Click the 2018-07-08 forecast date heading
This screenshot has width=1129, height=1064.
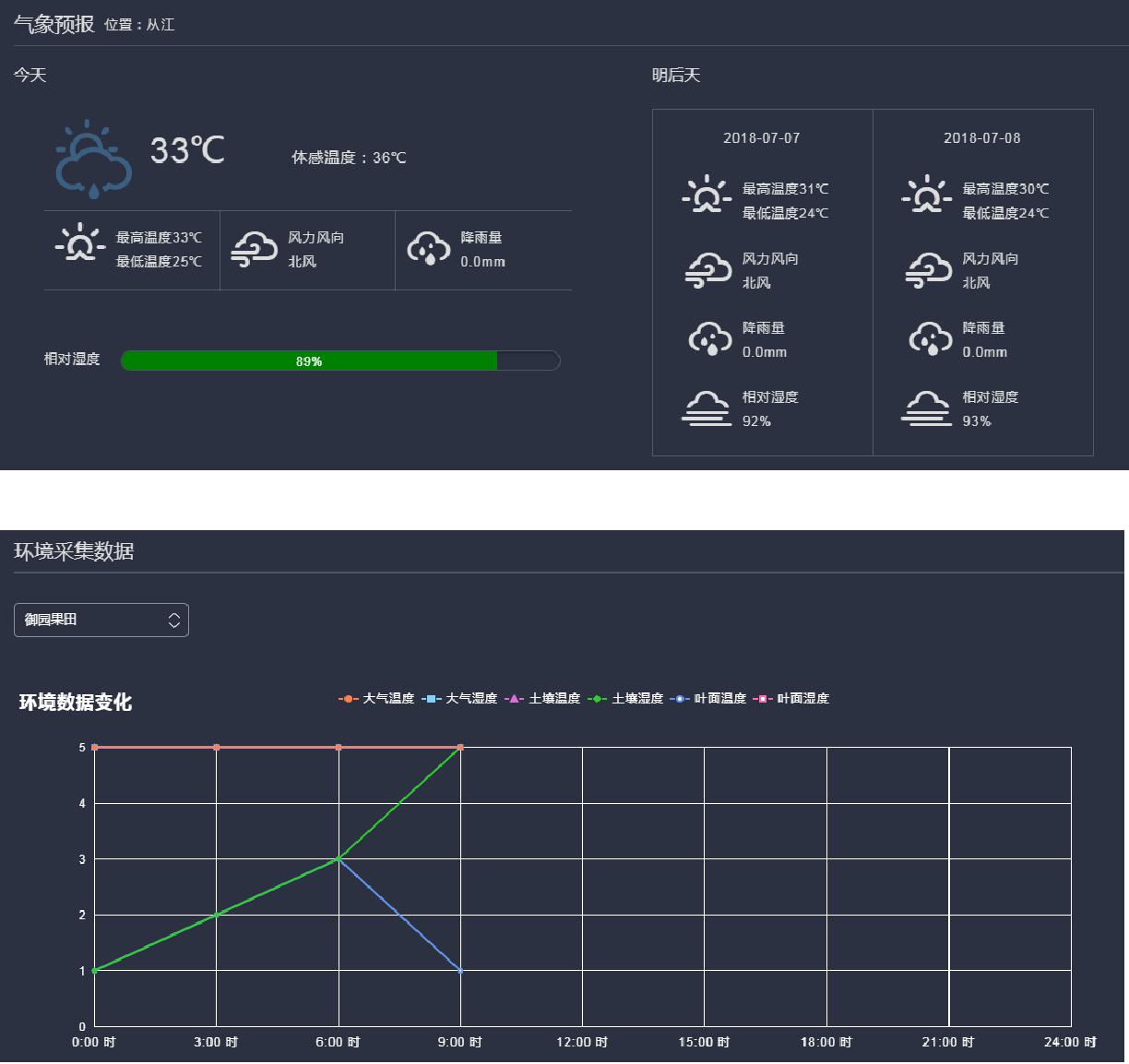[981, 138]
